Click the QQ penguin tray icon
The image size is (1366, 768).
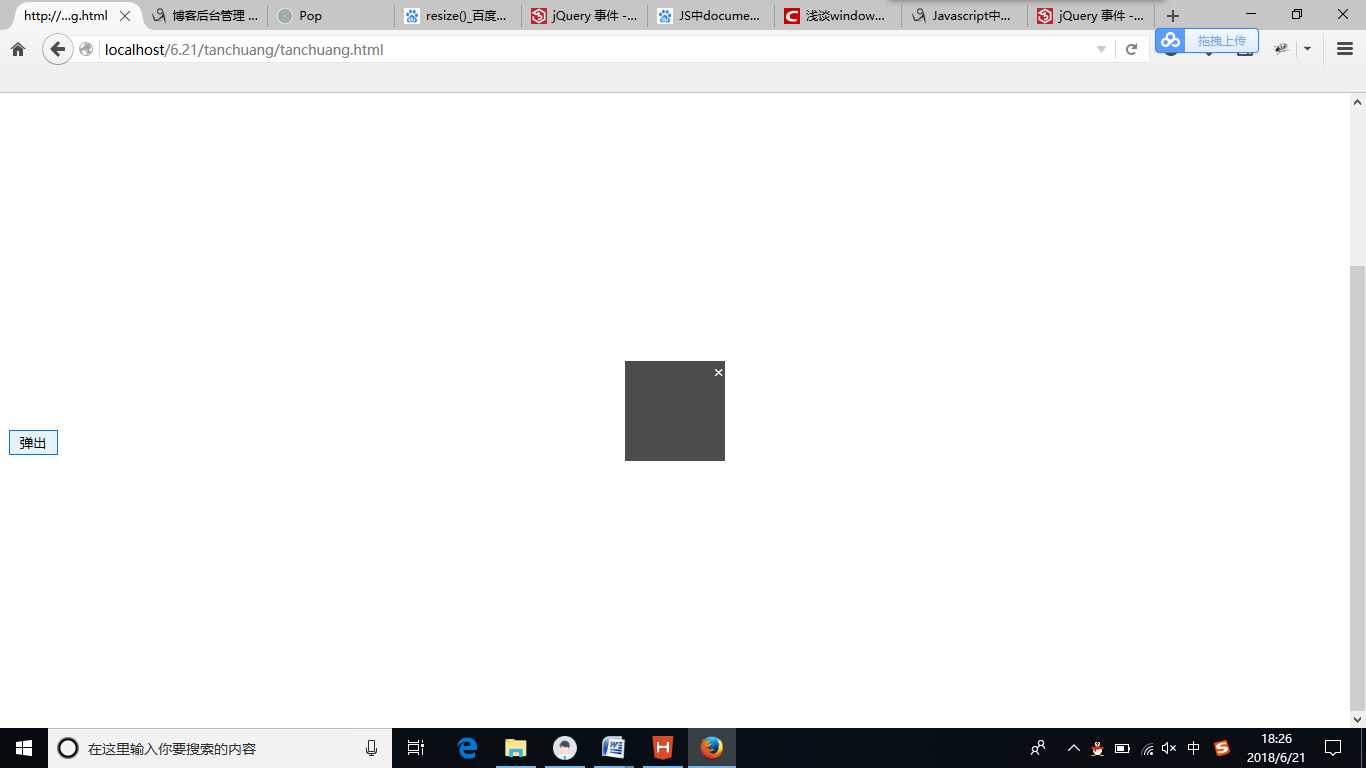1097,748
